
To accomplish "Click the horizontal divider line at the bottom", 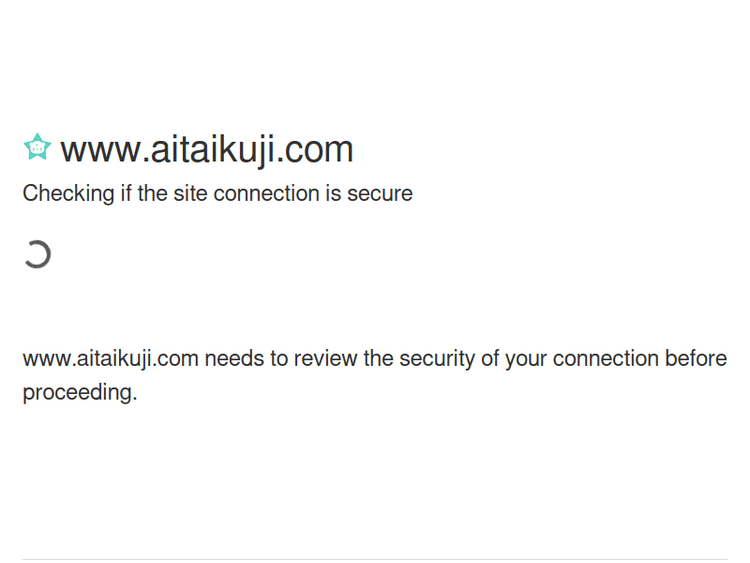I will point(374,559).
